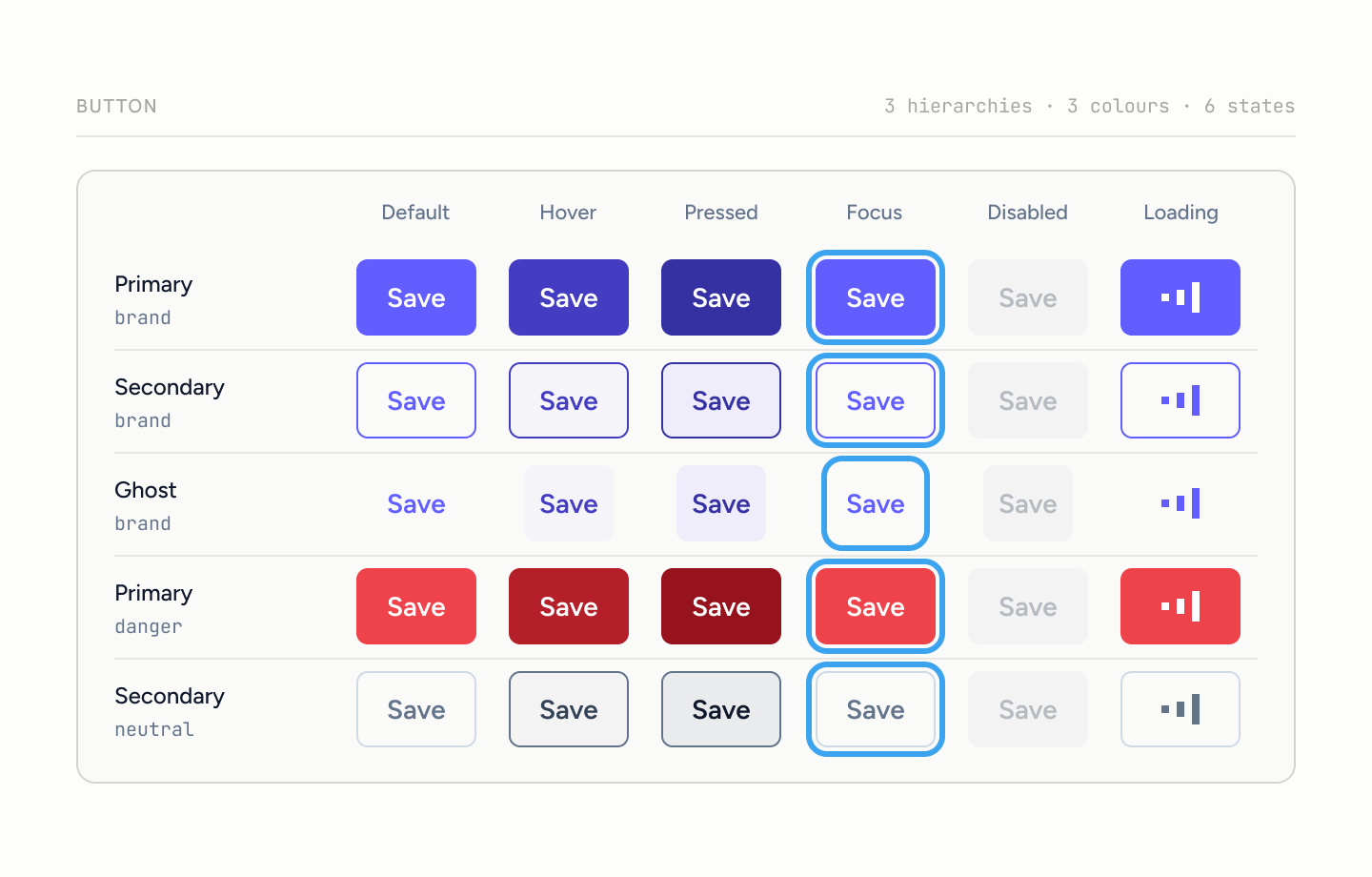Click Secondary neutral Default Save button
Image resolution: width=1372 pixels, height=877 pixels.
coord(416,709)
